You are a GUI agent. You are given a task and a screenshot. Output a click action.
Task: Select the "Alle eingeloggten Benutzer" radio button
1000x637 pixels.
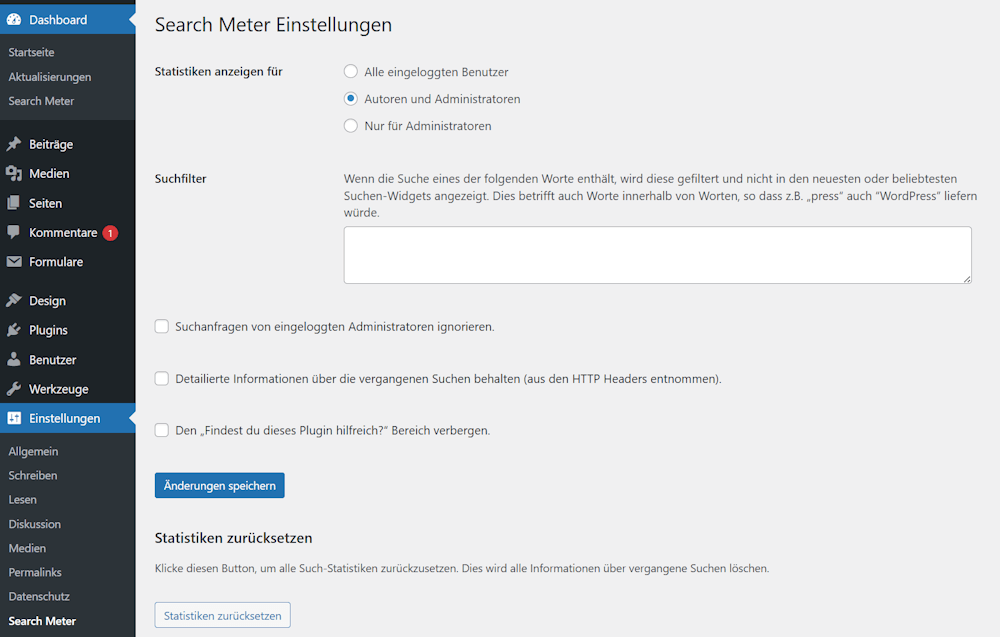coord(351,71)
